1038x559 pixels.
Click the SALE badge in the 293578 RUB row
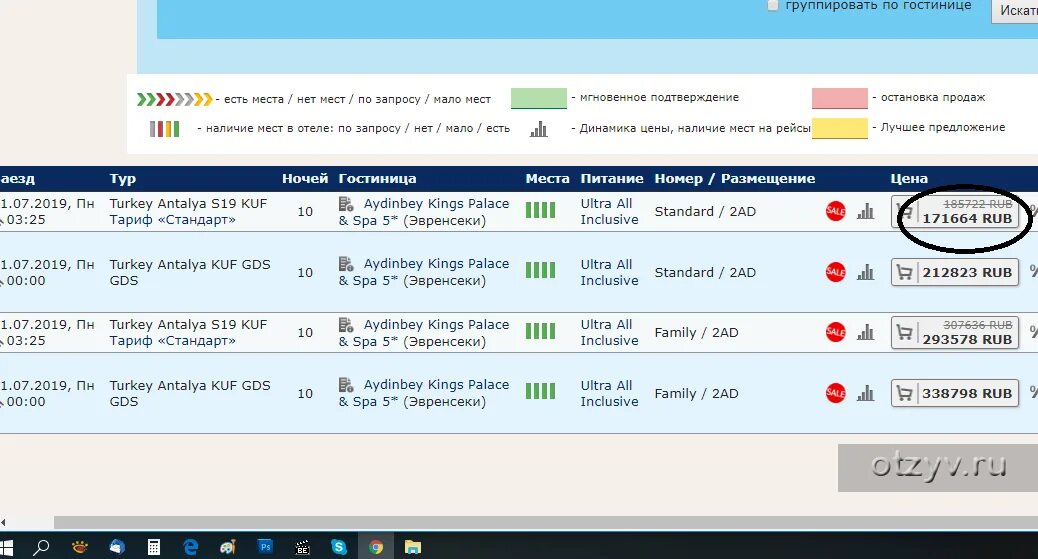pyautogui.click(x=835, y=332)
